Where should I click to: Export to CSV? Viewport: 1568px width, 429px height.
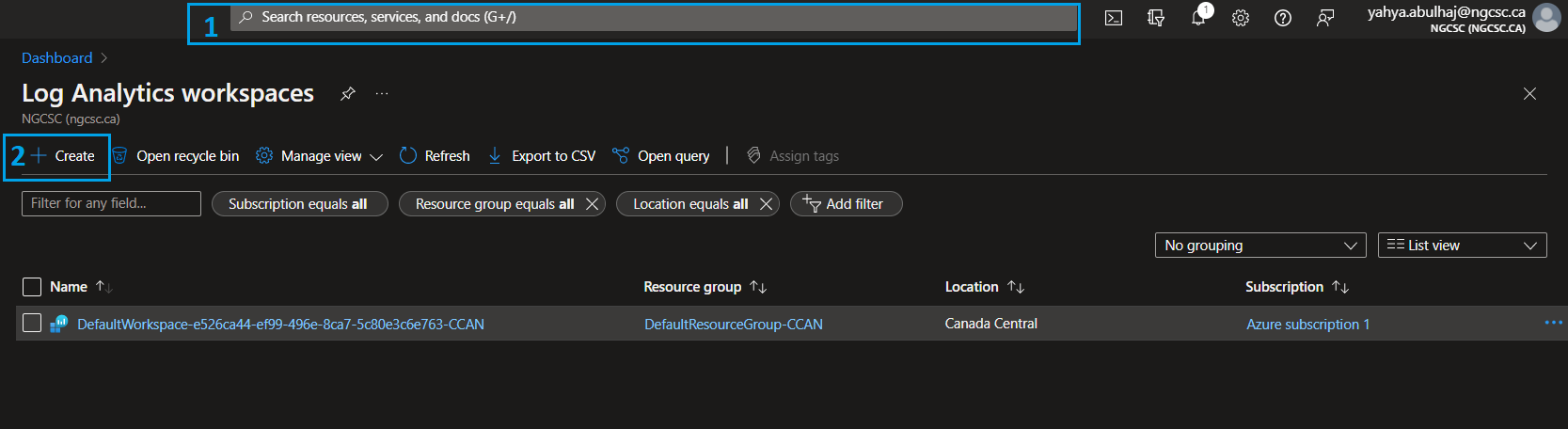tap(542, 156)
